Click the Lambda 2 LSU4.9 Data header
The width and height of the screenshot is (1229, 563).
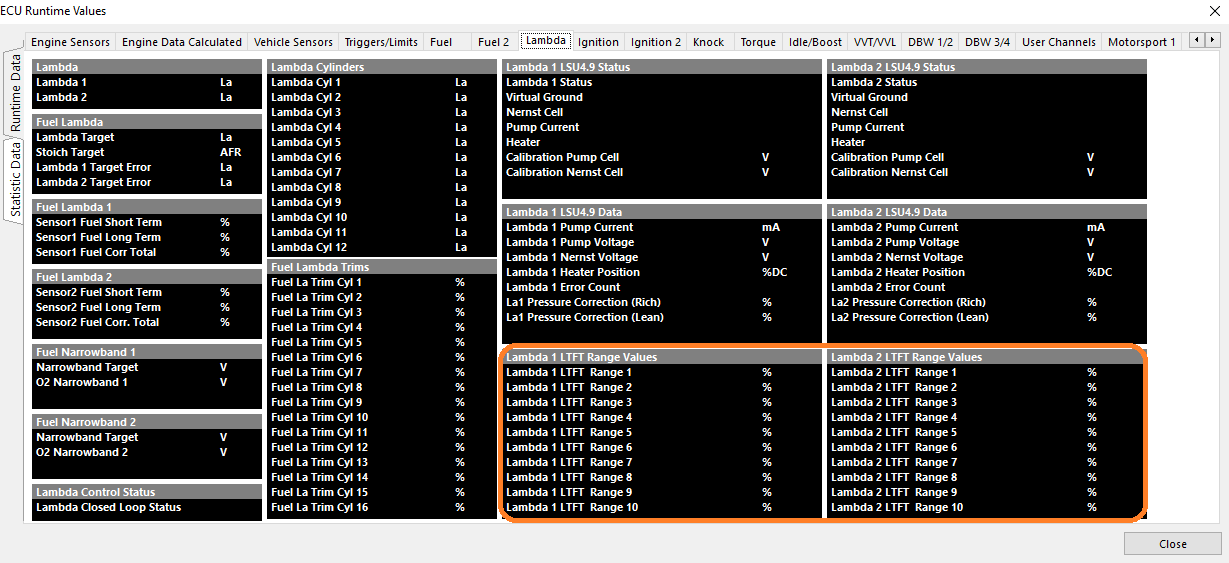[987, 212]
